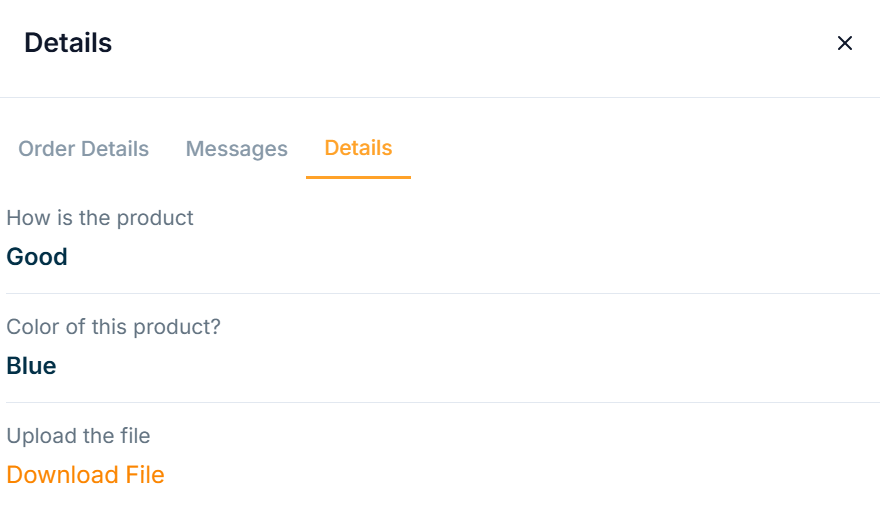Image resolution: width=880 pixels, height=531 pixels.
Task: Open the Messages tab
Action: coord(237,149)
